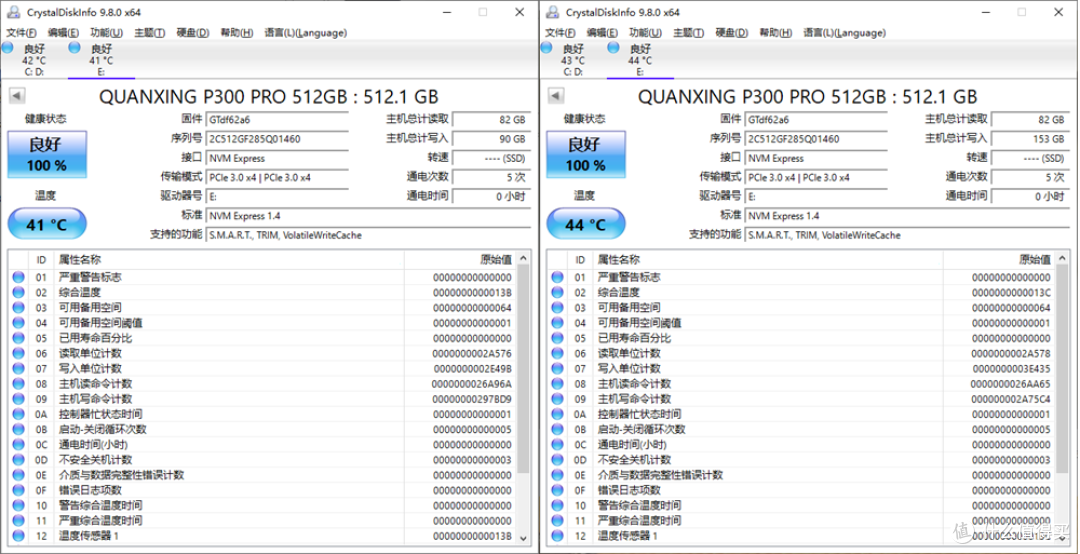Open 语言(L)(Language) menu in right window
The width and height of the screenshot is (1080, 554).
pos(844,32)
